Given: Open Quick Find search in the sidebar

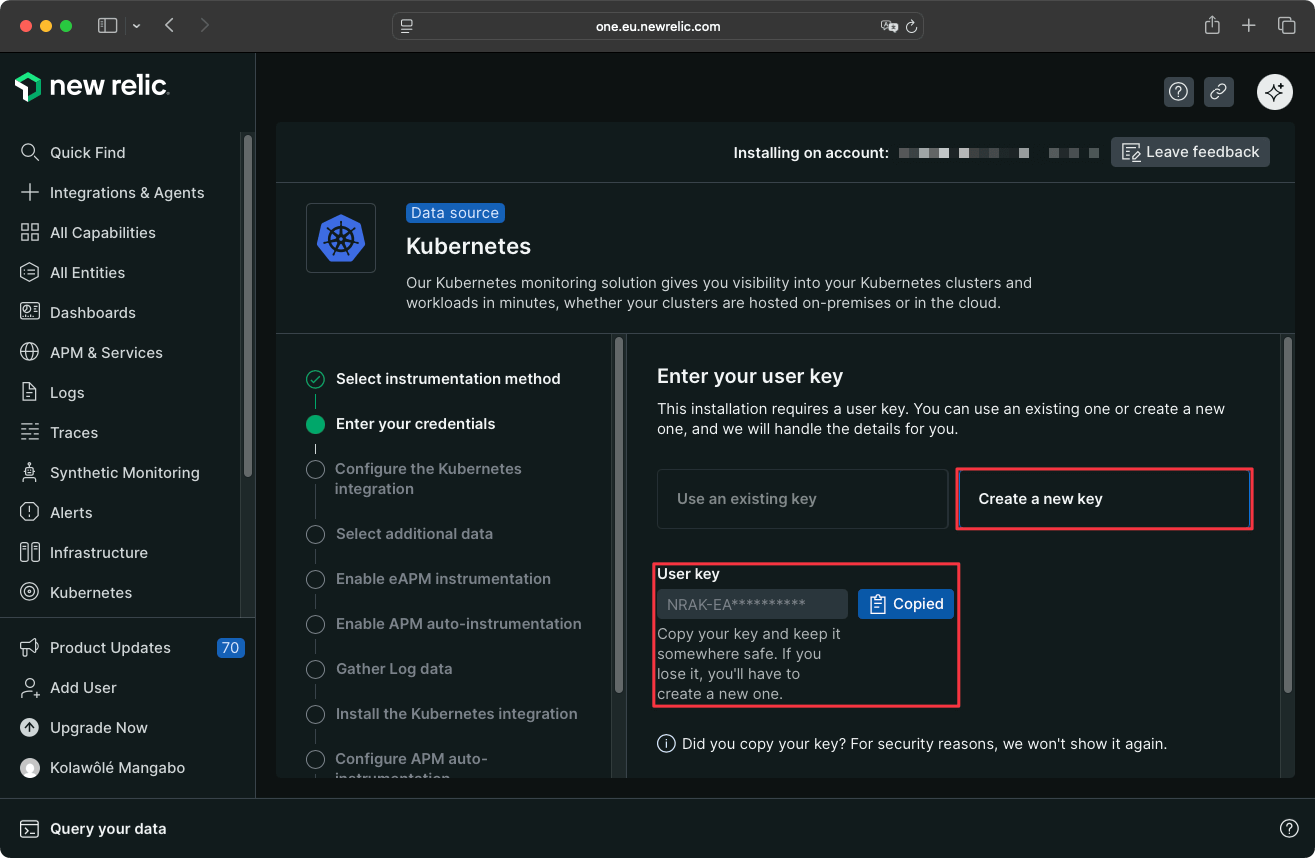Looking at the screenshot, I should tap(86, 152).
